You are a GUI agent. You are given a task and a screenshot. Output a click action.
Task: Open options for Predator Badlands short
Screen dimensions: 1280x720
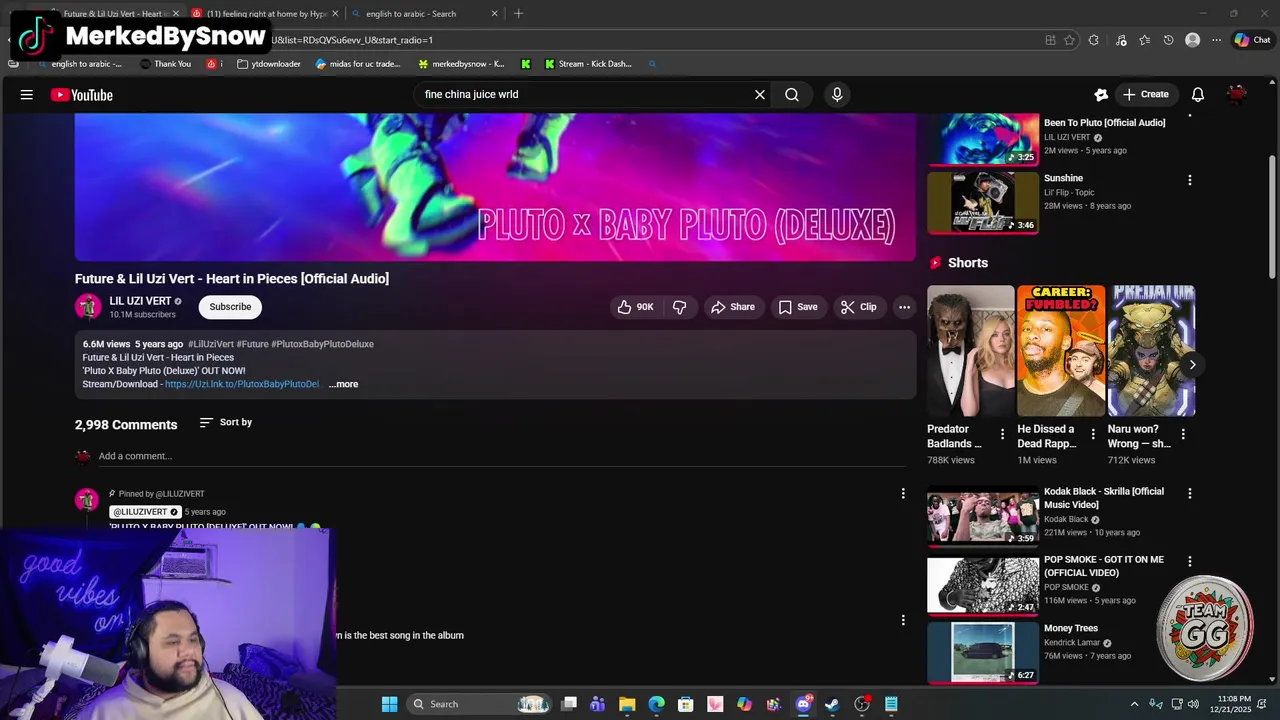tap(1002, 434)
